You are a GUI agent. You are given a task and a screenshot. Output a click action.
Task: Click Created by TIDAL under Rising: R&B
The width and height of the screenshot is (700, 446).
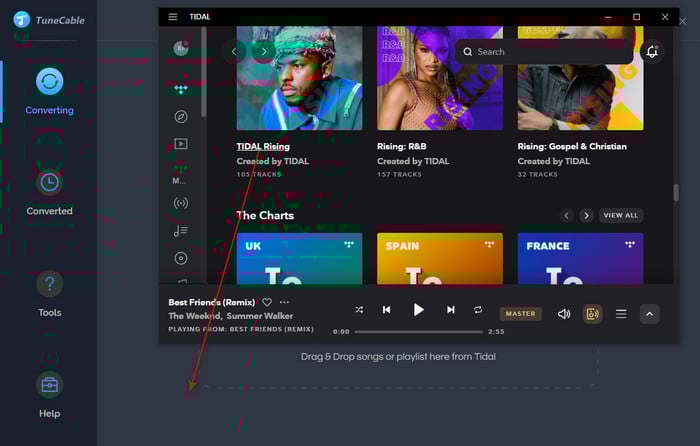[413, 161]
